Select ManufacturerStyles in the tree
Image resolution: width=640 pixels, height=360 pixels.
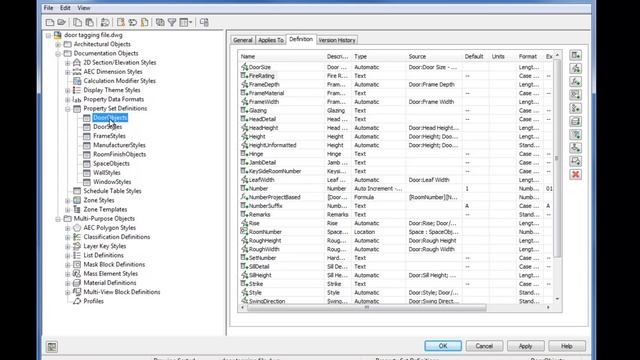pos(119,145)
